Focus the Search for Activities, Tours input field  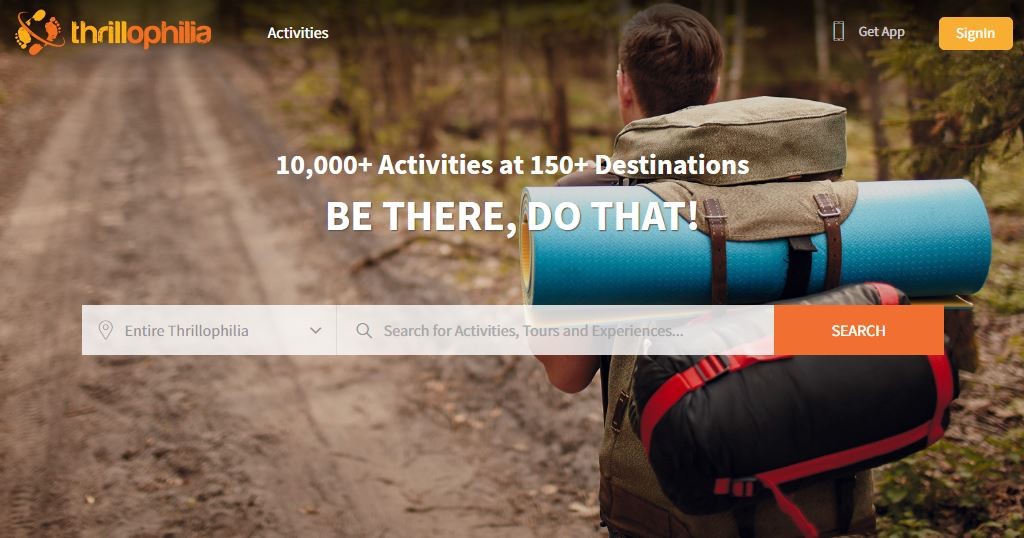click(x=555, y=330)
